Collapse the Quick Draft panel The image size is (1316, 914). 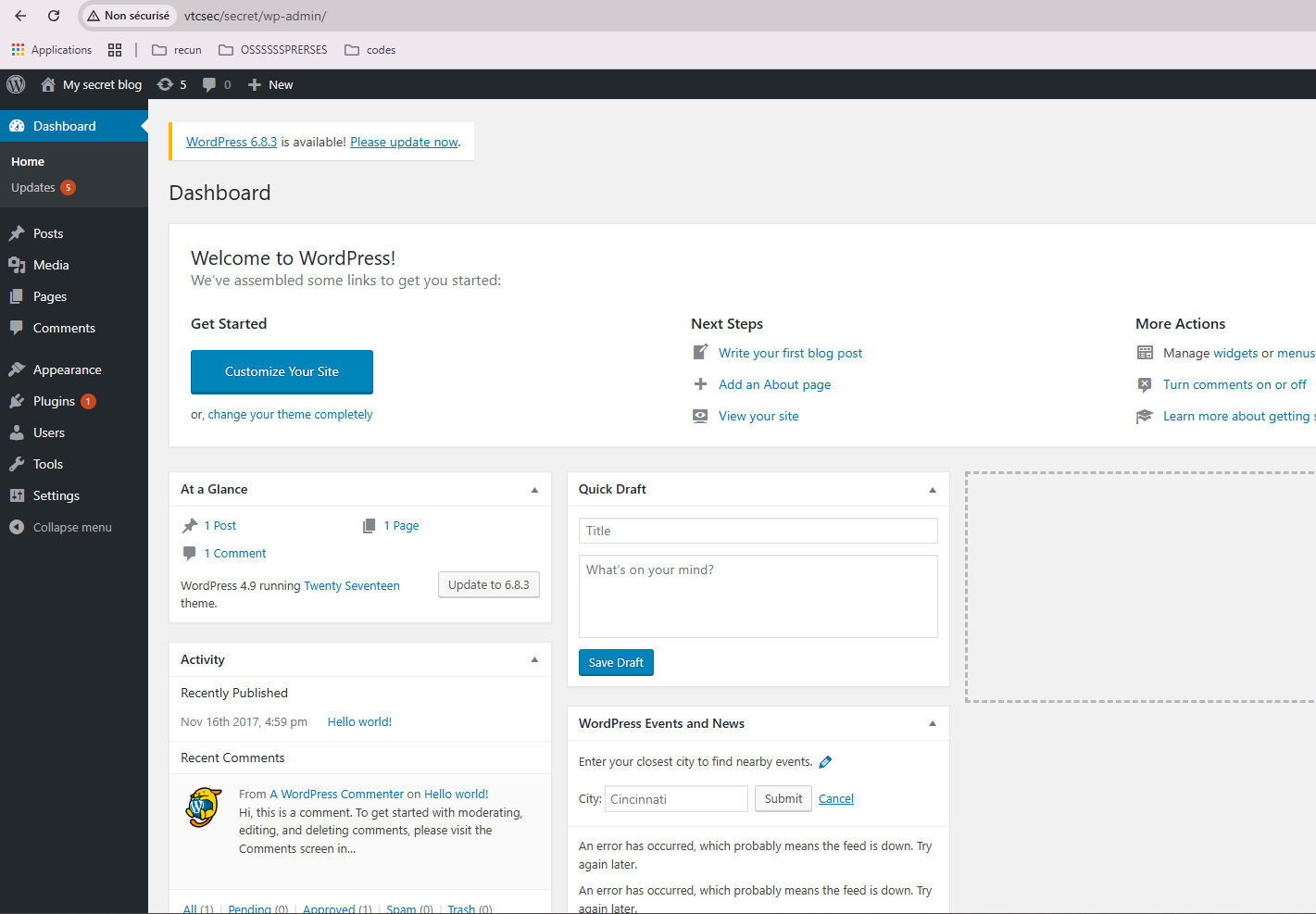(933, 489)
